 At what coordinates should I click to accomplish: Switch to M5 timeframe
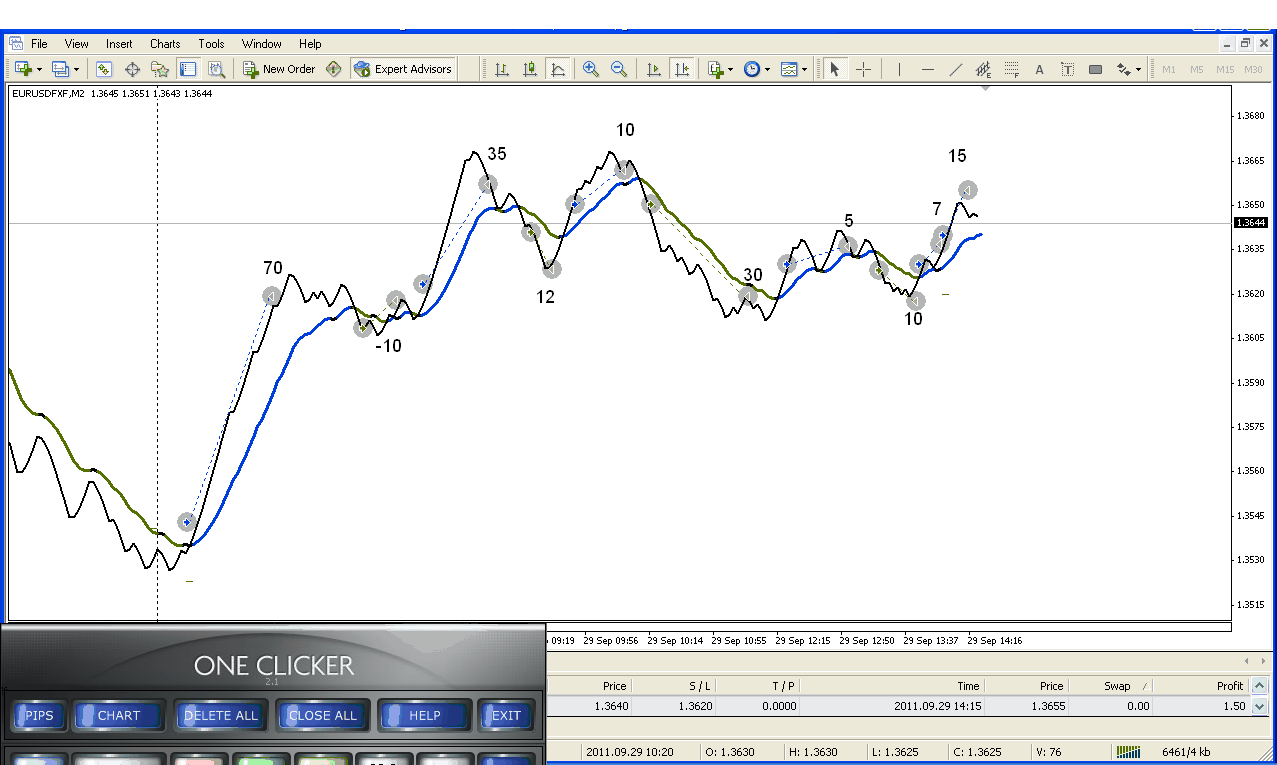pyautogui.click(x=1197, y=69)
